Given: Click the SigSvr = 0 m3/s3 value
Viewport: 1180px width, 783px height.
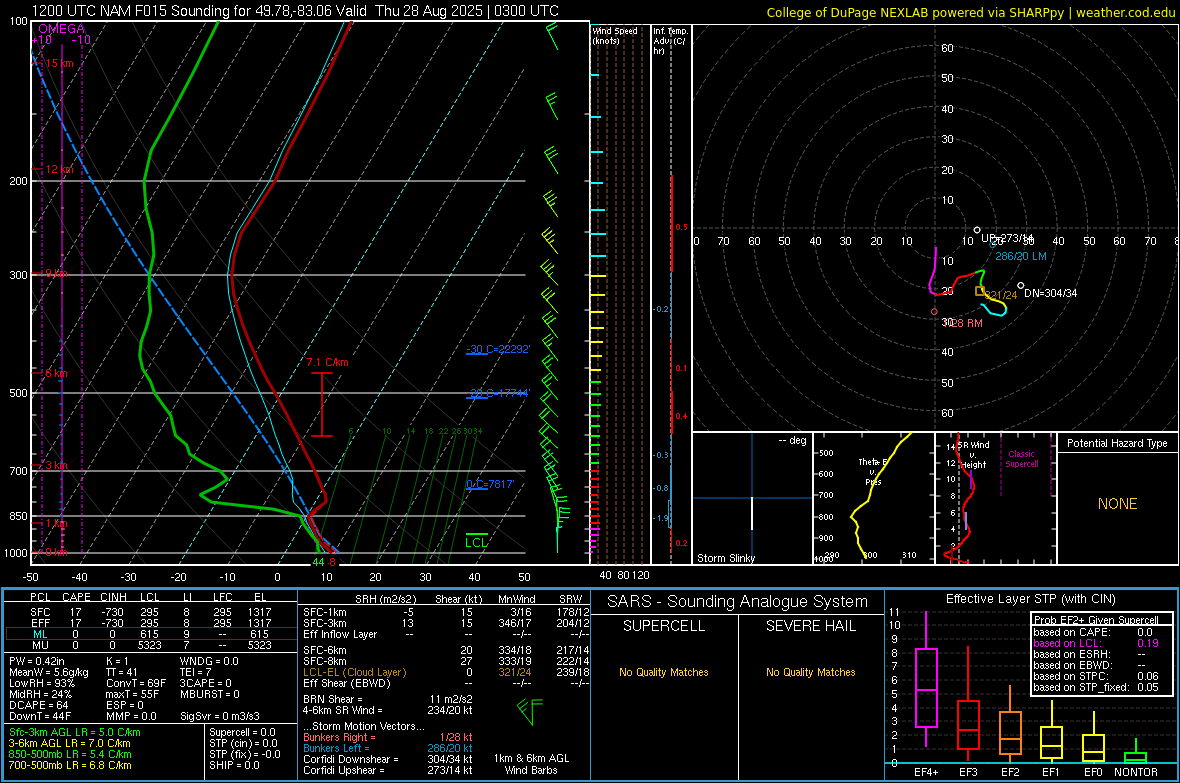Looking at the screenshot, I should coord(220,716).
